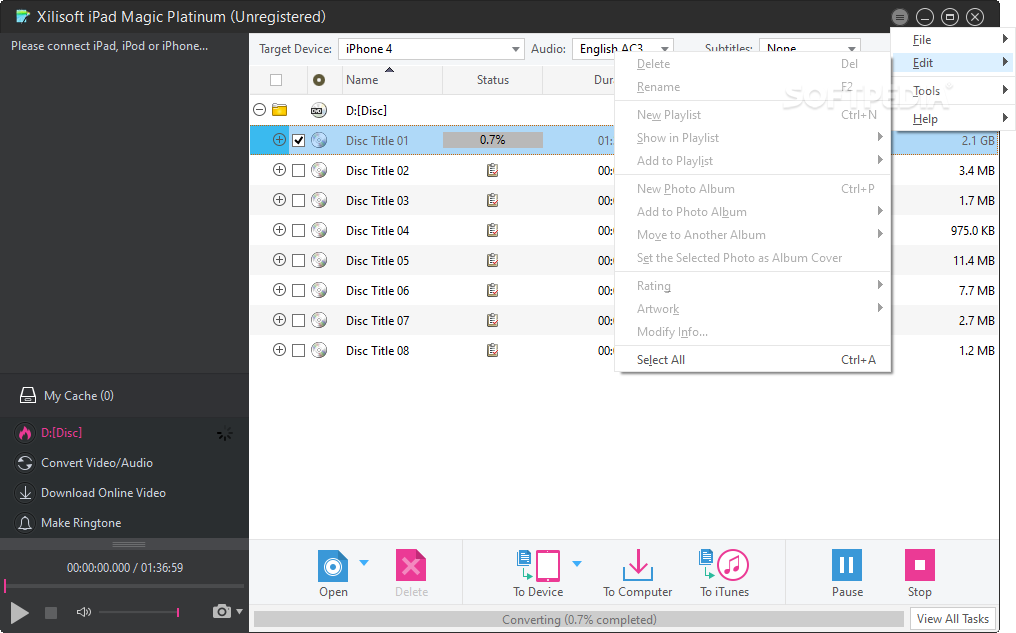Image resolution: width=1016 pixels, height=633 pixels.
Task: Pause the current conversion
Action: 847,565
